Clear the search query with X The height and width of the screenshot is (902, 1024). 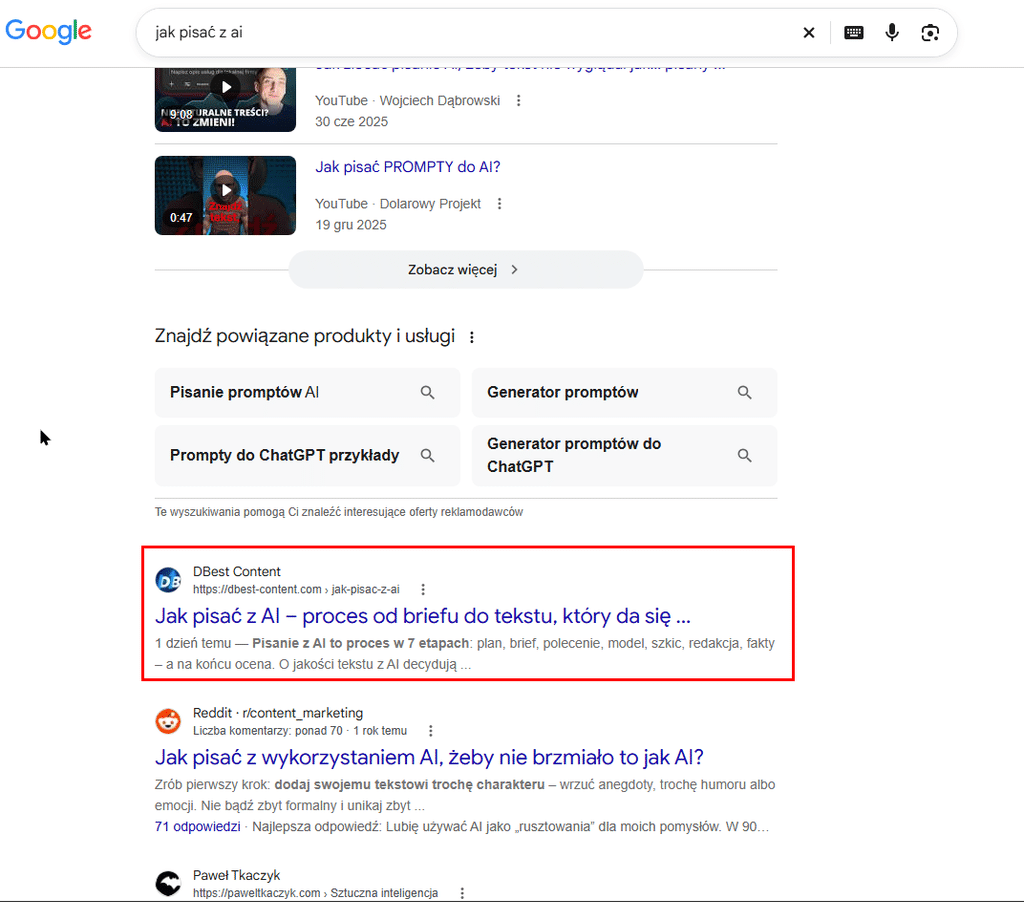pos(808,33)
